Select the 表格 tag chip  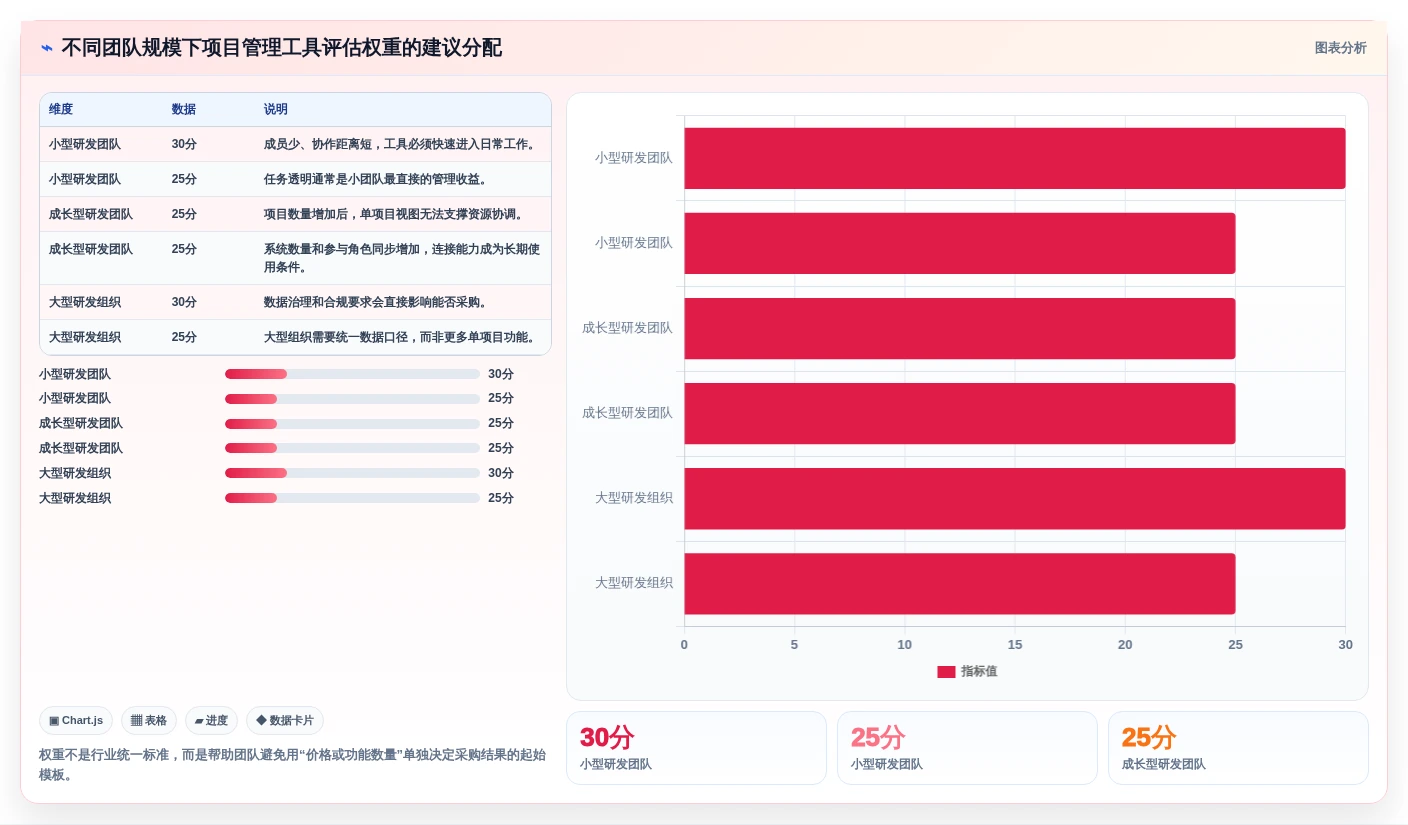pos(149,720)
